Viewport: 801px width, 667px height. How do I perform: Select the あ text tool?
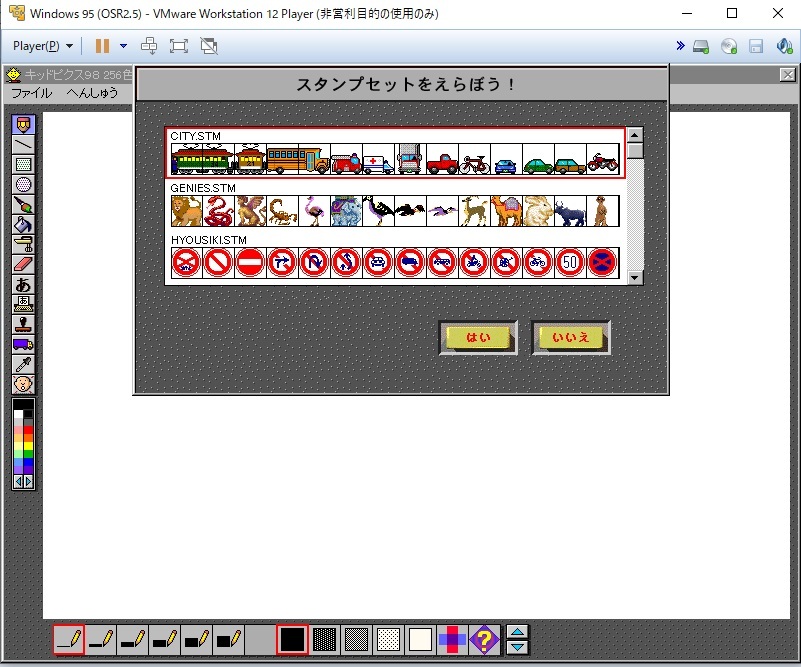coord(23,284)
